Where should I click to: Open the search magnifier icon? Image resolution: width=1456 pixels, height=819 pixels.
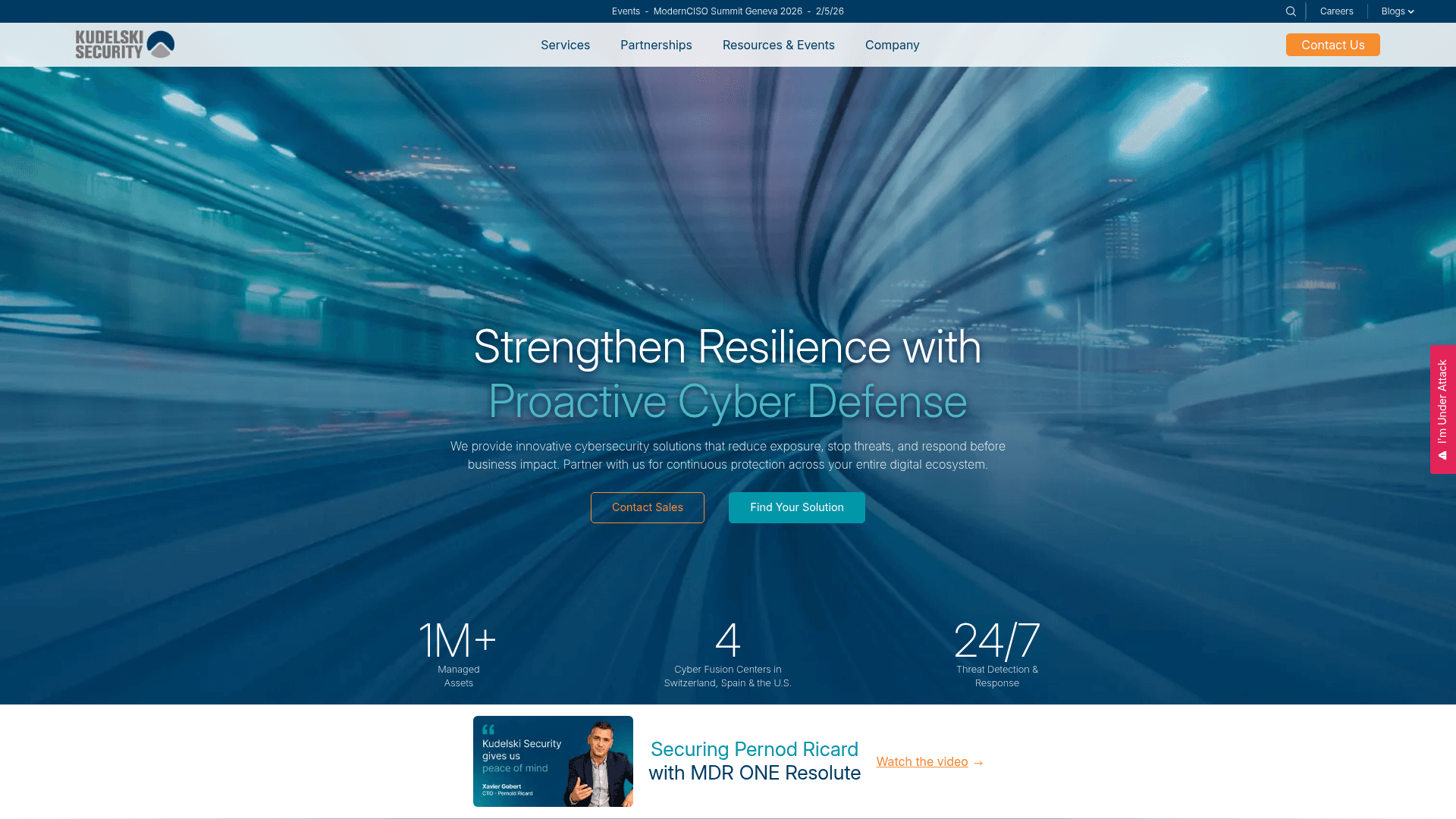[1291, 11]
